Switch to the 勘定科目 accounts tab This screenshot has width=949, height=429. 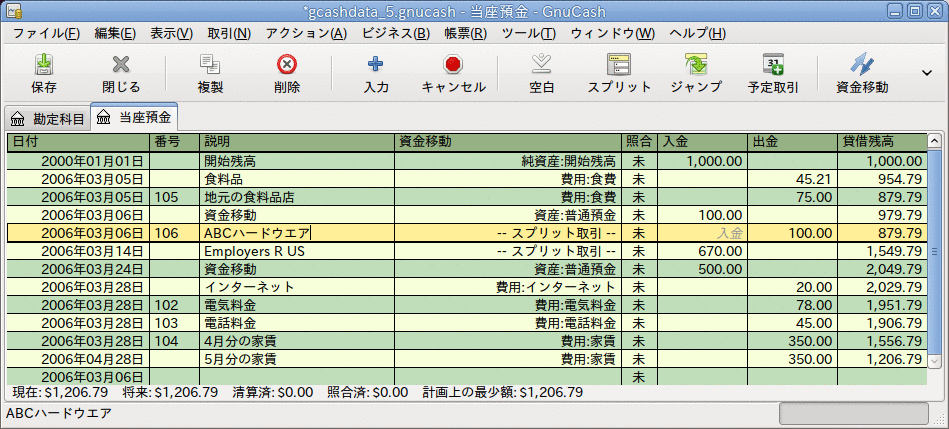[47, 118]
